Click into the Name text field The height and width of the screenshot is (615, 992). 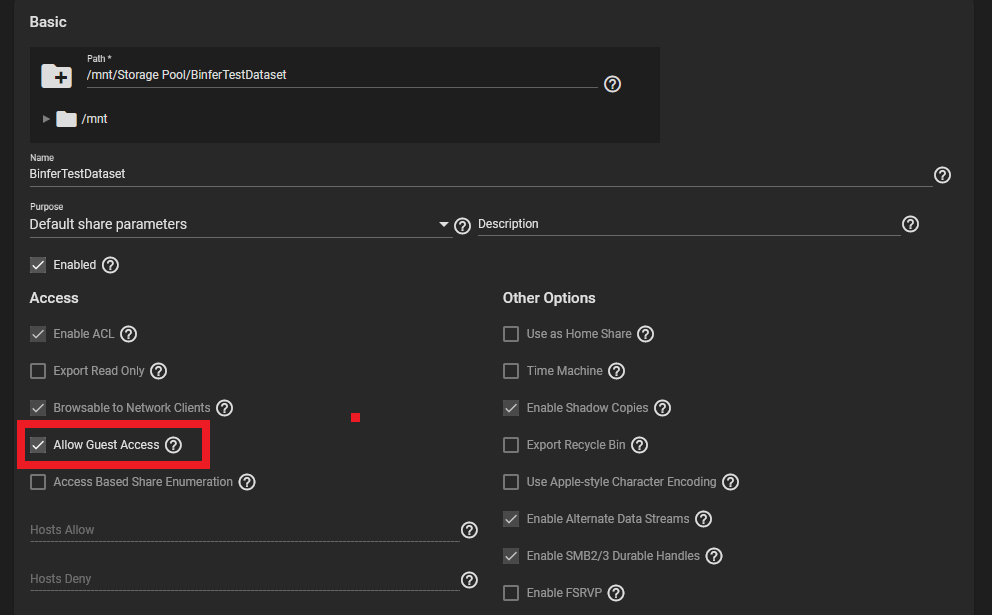tap(481, 174)
